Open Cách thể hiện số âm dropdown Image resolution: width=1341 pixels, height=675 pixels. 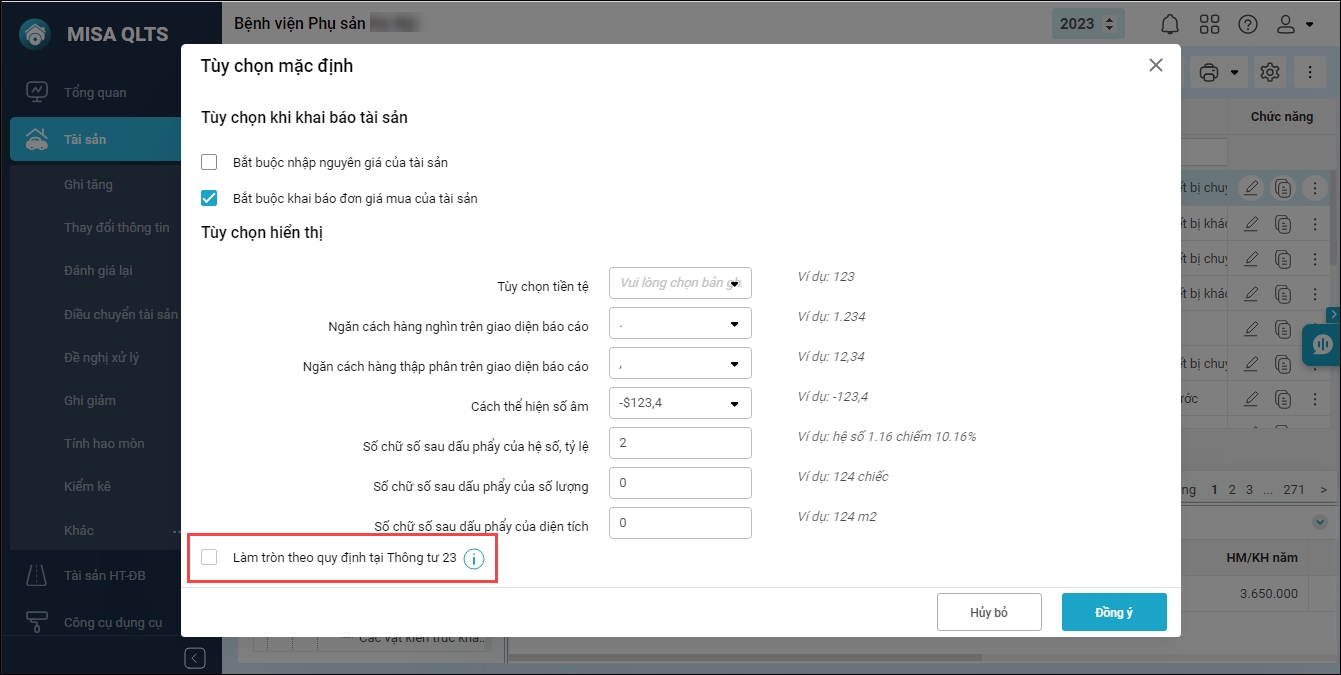tap(680, 403)
